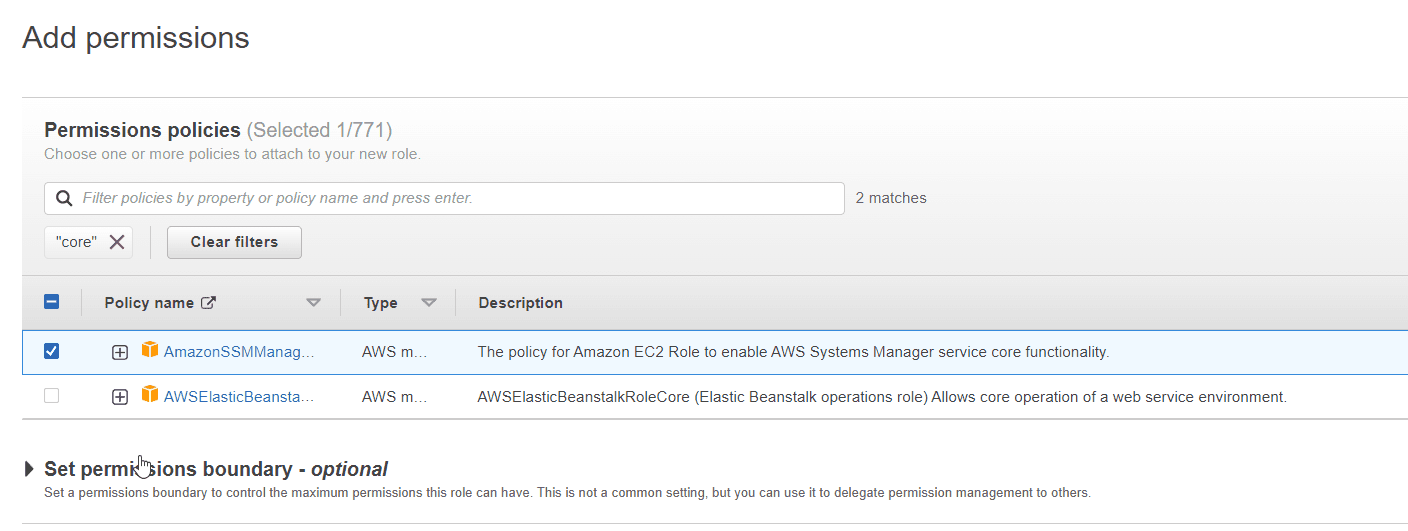
Task: Click the Description column header
Action: 520,303
